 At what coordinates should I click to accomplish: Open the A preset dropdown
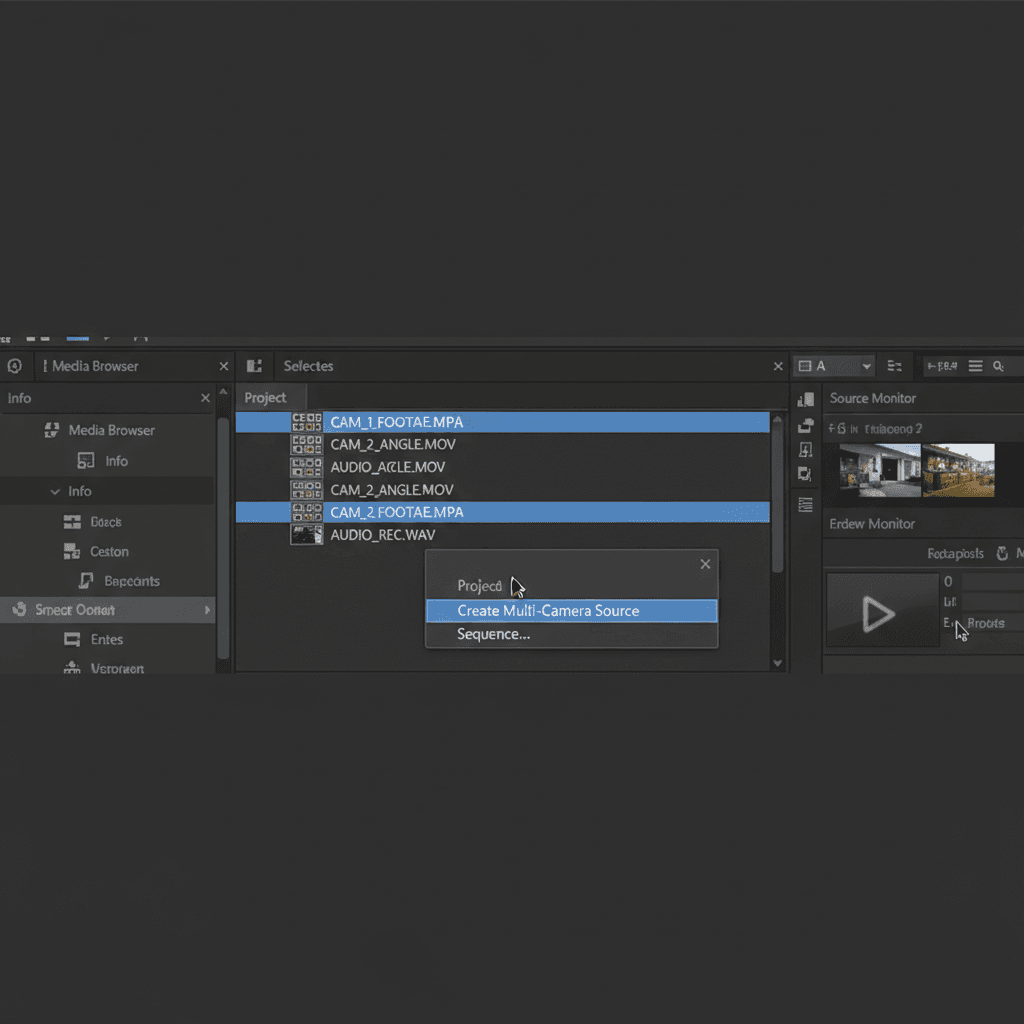(x=833, y=366)
